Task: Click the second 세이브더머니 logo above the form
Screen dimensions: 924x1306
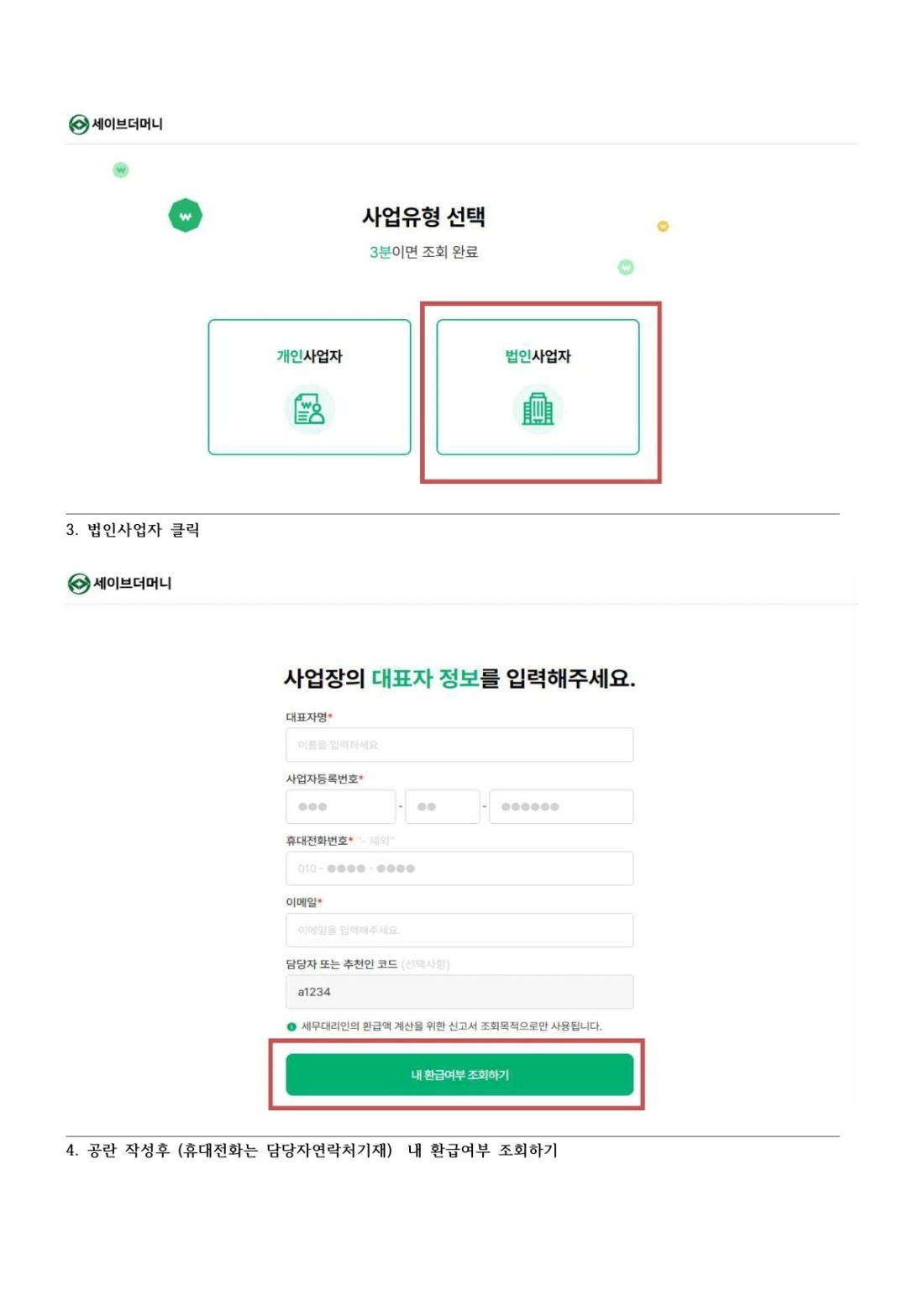Action: click(x=119, y=583)
